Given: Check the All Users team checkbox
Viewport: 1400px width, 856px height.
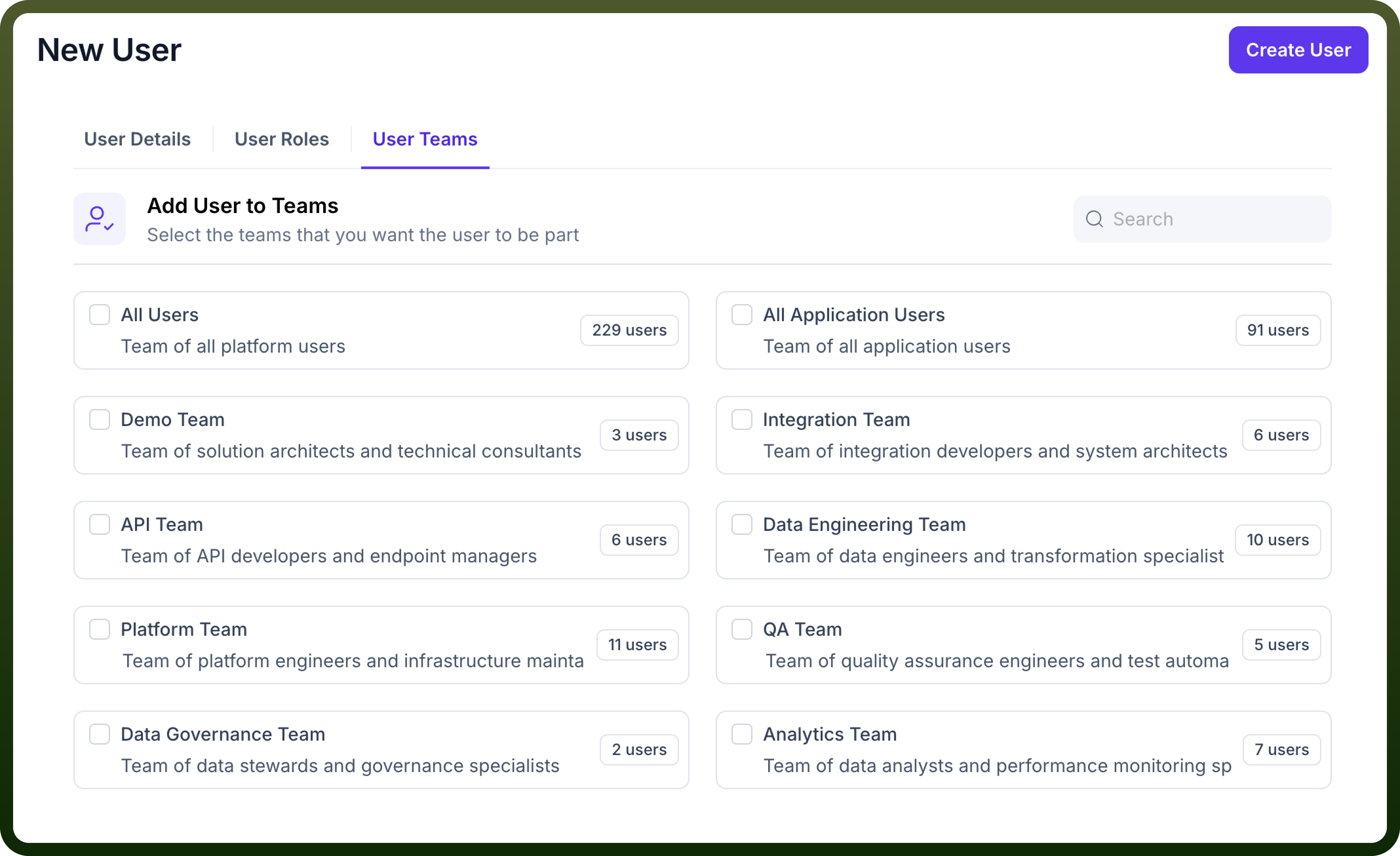Looking at the screenshot, I should click(x=99, y=315).
